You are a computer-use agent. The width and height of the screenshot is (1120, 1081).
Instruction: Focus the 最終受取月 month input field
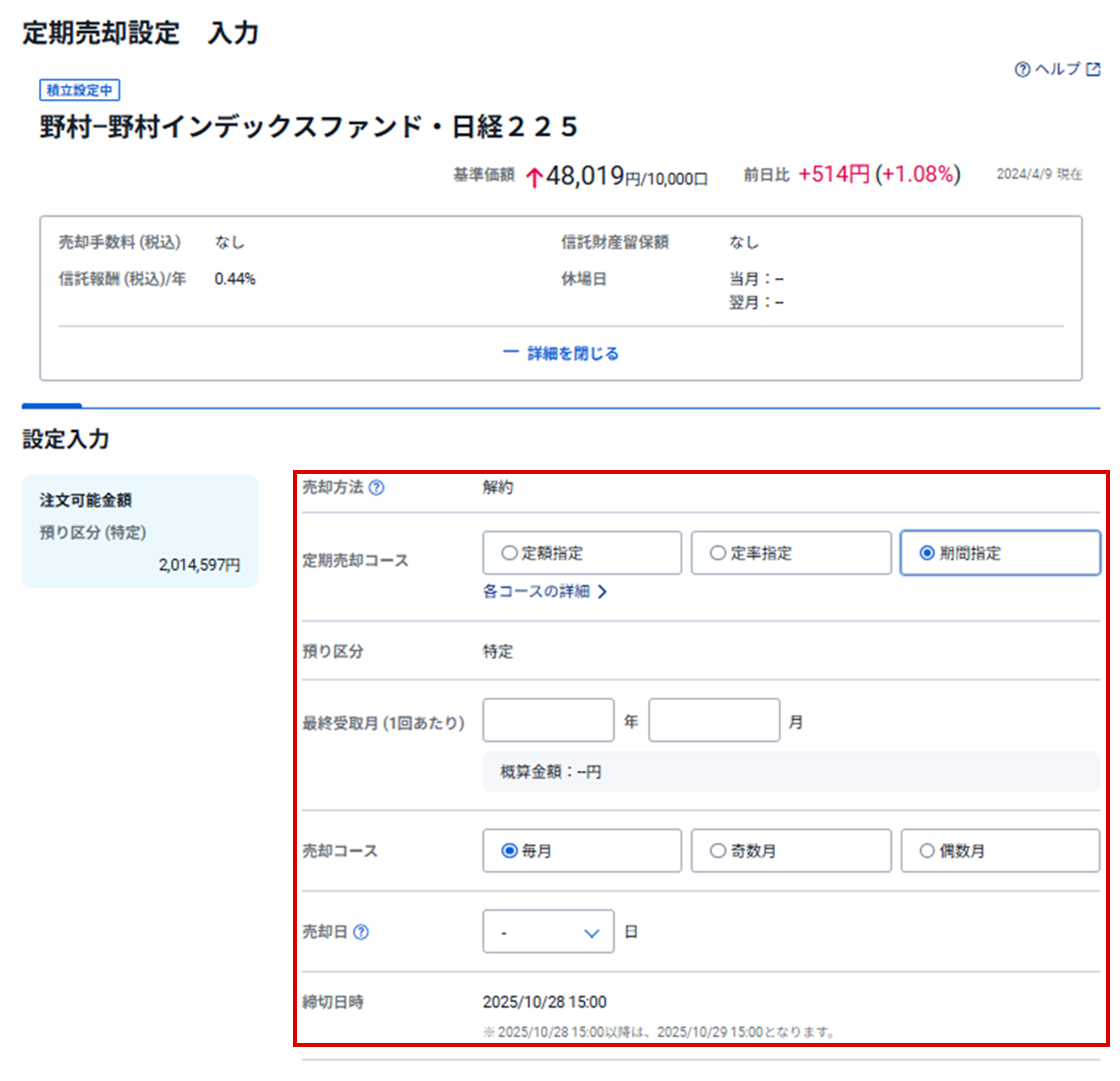coord(714,720)
